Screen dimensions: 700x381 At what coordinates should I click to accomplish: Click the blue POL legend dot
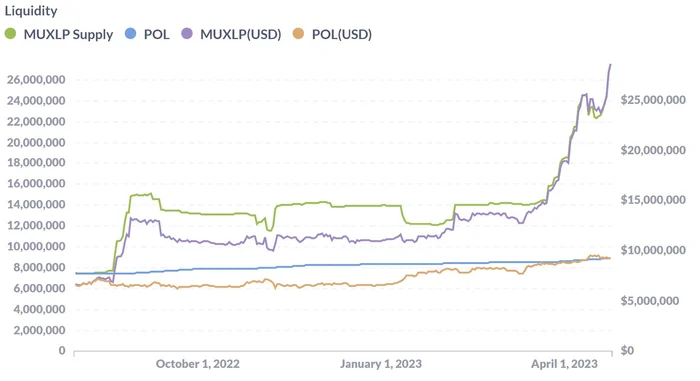pyautogui.click(x=130, y=33)
